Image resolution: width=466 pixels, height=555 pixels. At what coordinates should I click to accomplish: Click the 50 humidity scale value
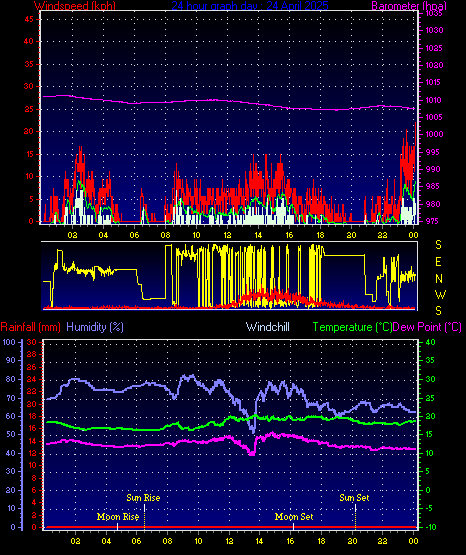coord(11,434)
